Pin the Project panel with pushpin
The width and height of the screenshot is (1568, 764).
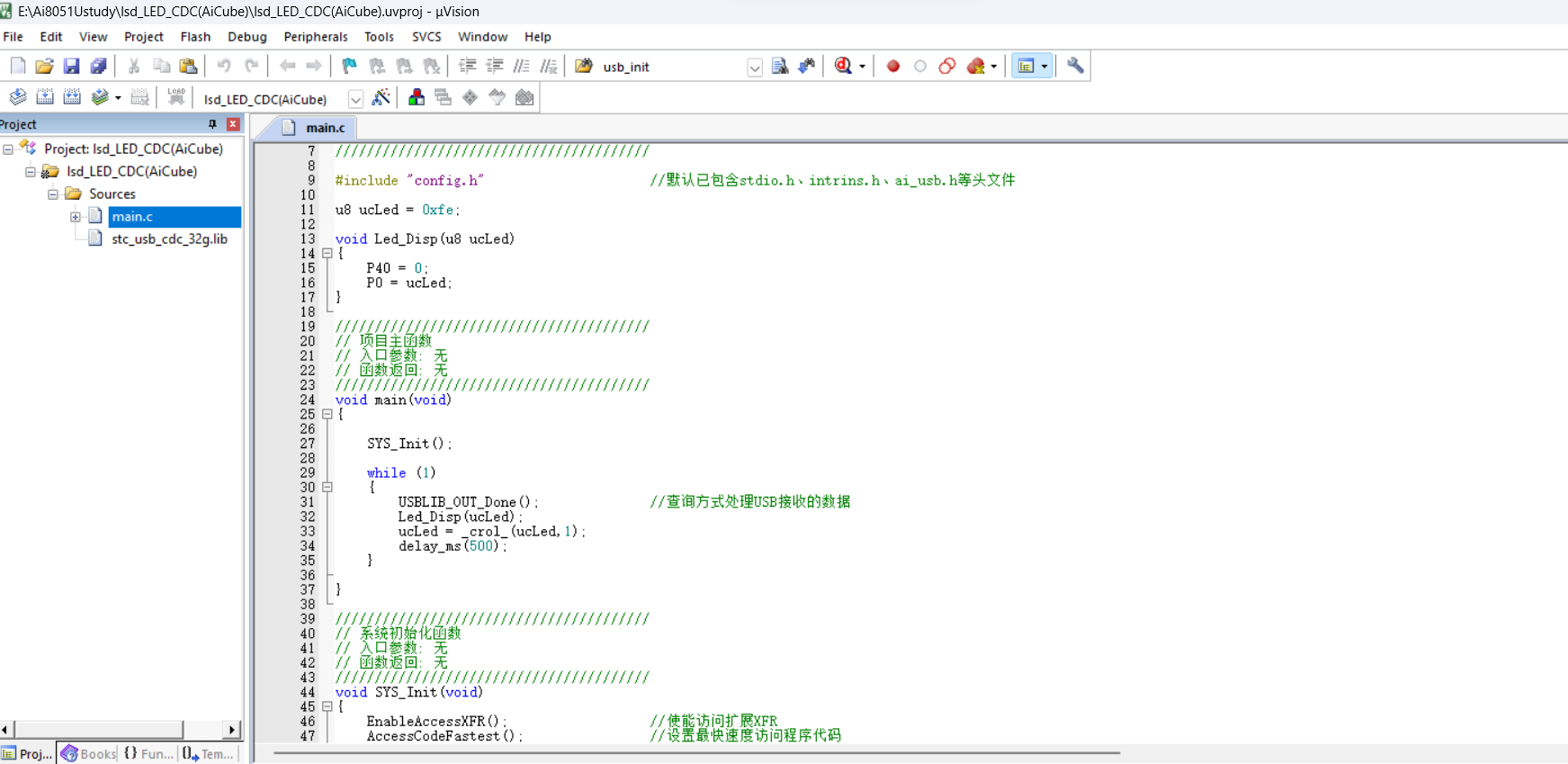(212, 124)
